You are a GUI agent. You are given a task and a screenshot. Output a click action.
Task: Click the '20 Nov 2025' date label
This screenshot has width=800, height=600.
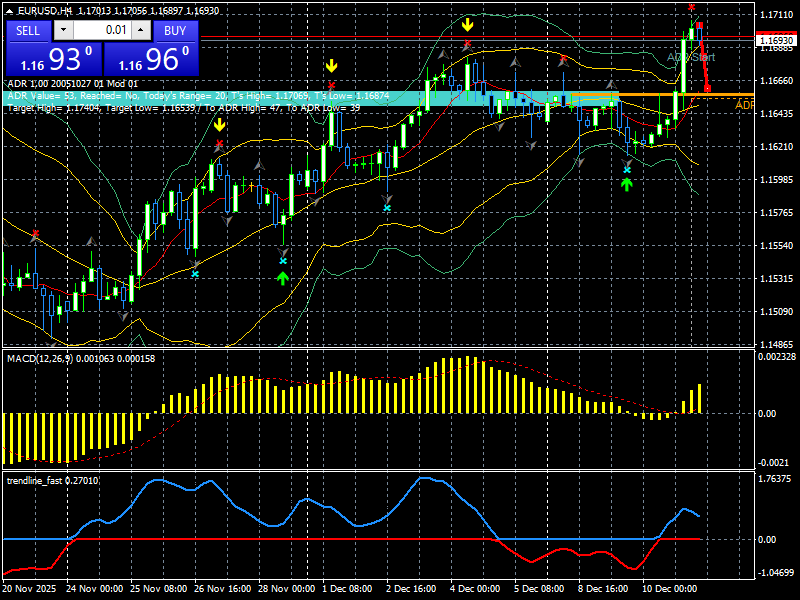(x=29, y=588)
